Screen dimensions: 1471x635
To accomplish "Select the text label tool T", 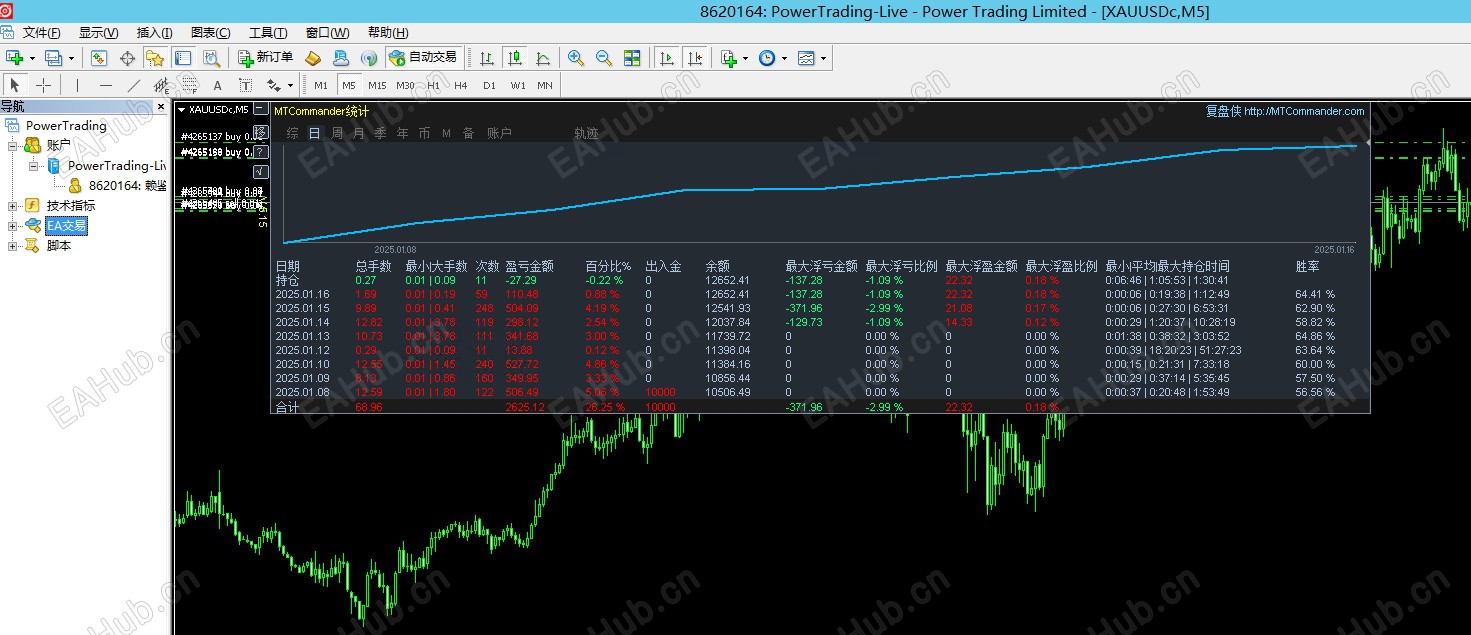I will pyautogui.click(x=245, y=85).
